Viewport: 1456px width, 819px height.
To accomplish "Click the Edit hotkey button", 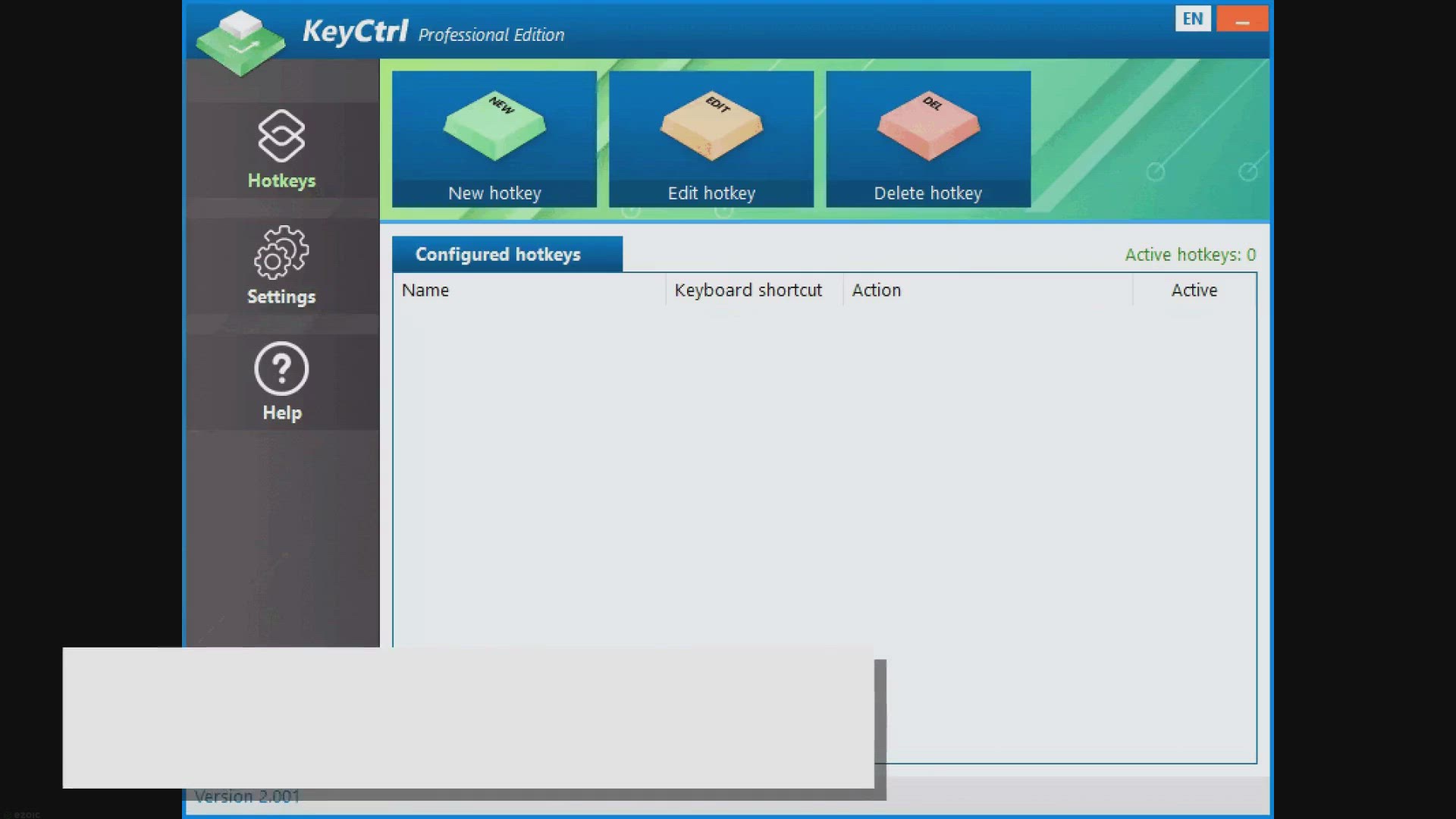I will tap(711, 139).
